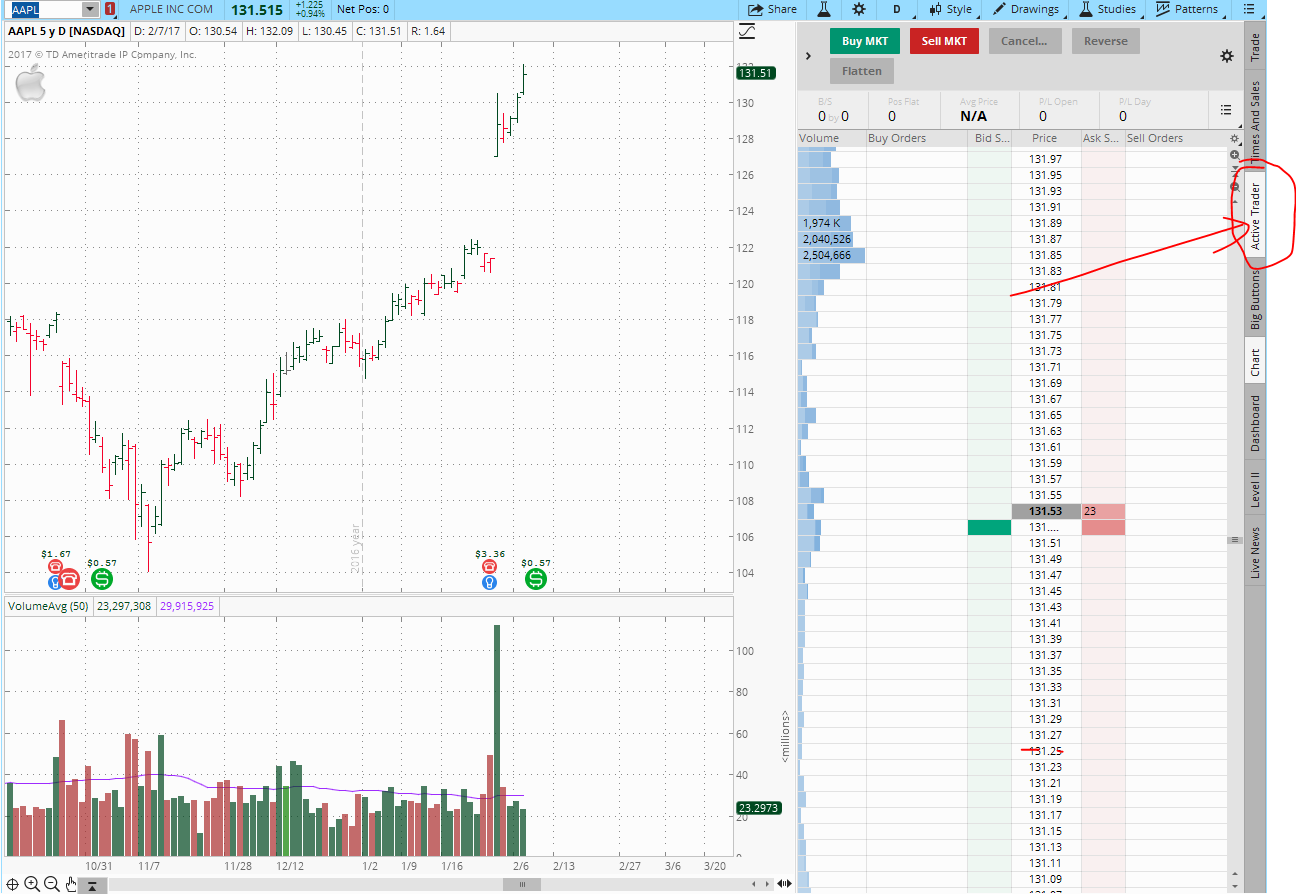The width and height of the screenshot is (1296, 894).
Task: Click the Cancel... button
Action: coord(1024,41)
